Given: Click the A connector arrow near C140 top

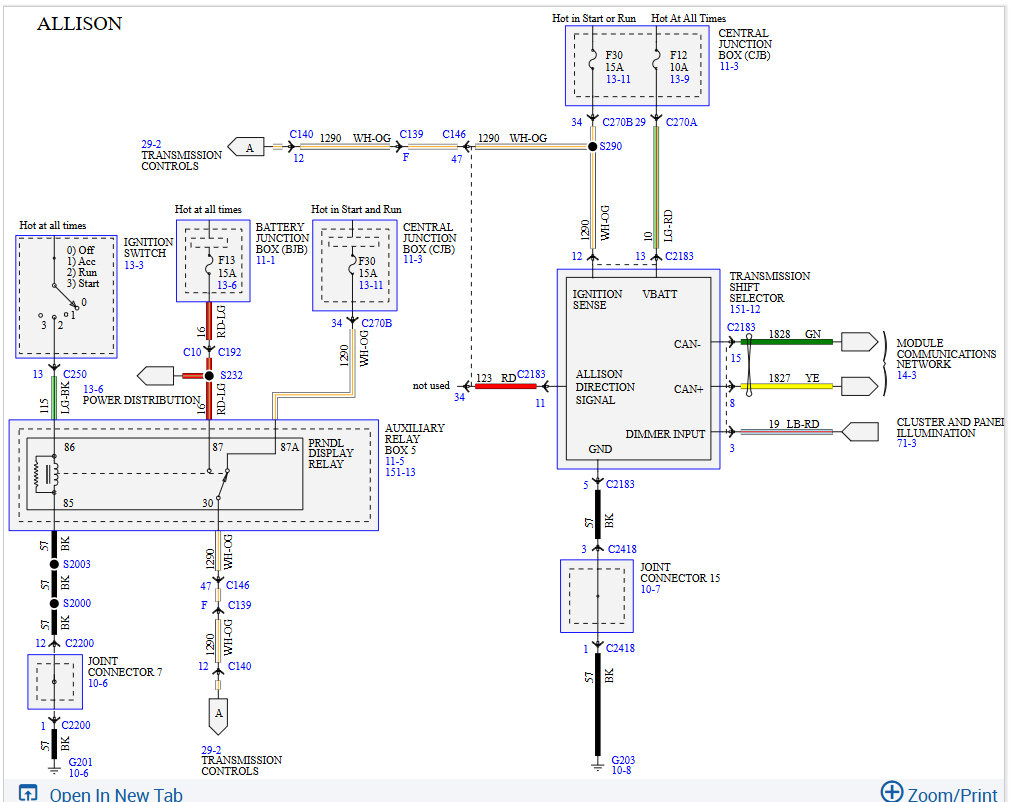Looking at the screenshot, I should (246, 147).
